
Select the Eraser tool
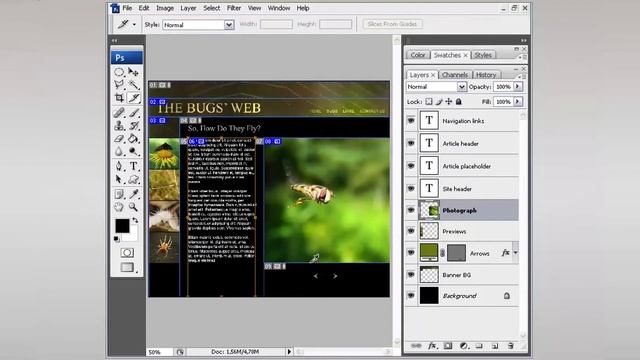coord(119,138)
